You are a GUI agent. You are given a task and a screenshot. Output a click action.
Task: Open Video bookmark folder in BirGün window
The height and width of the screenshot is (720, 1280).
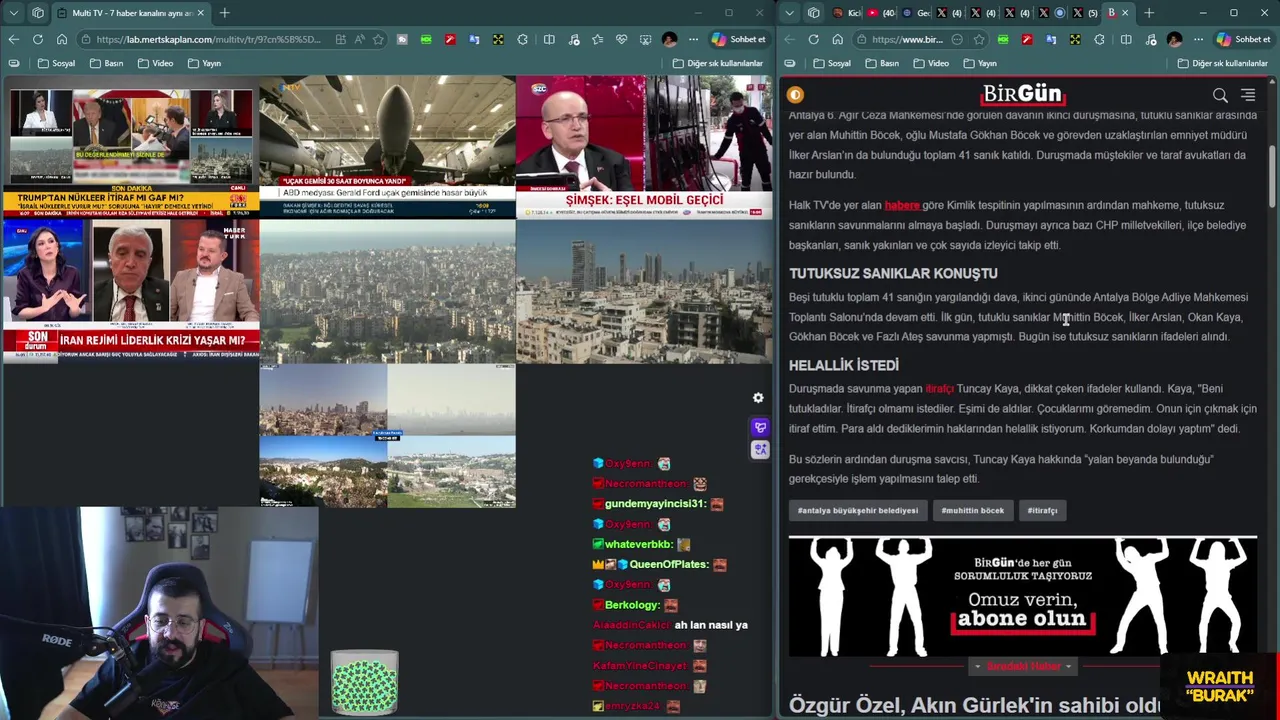[931, 63]
